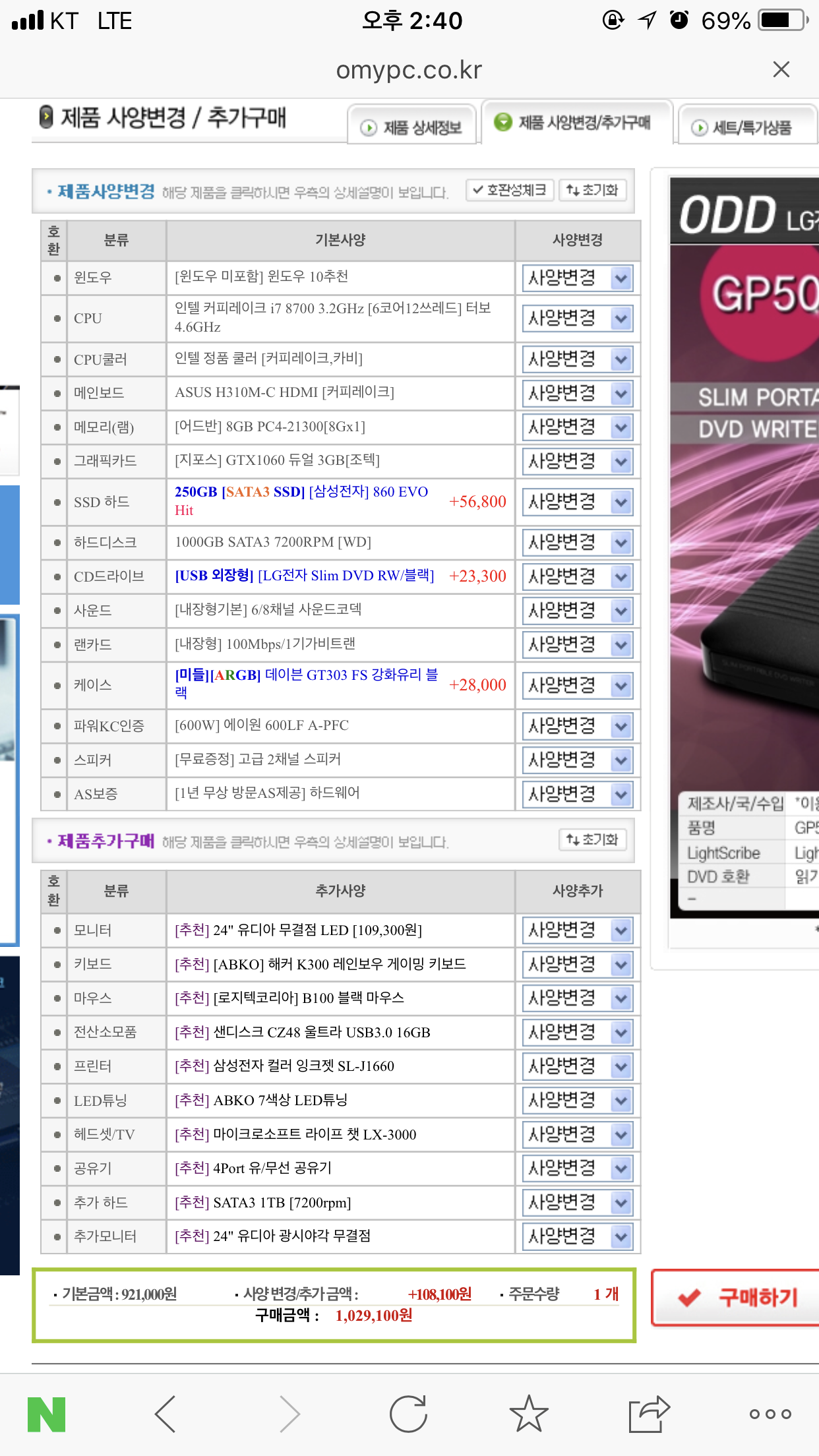Click the 데이븐 GT303 FS 강화유리 case link

click(x=307, y=683)
